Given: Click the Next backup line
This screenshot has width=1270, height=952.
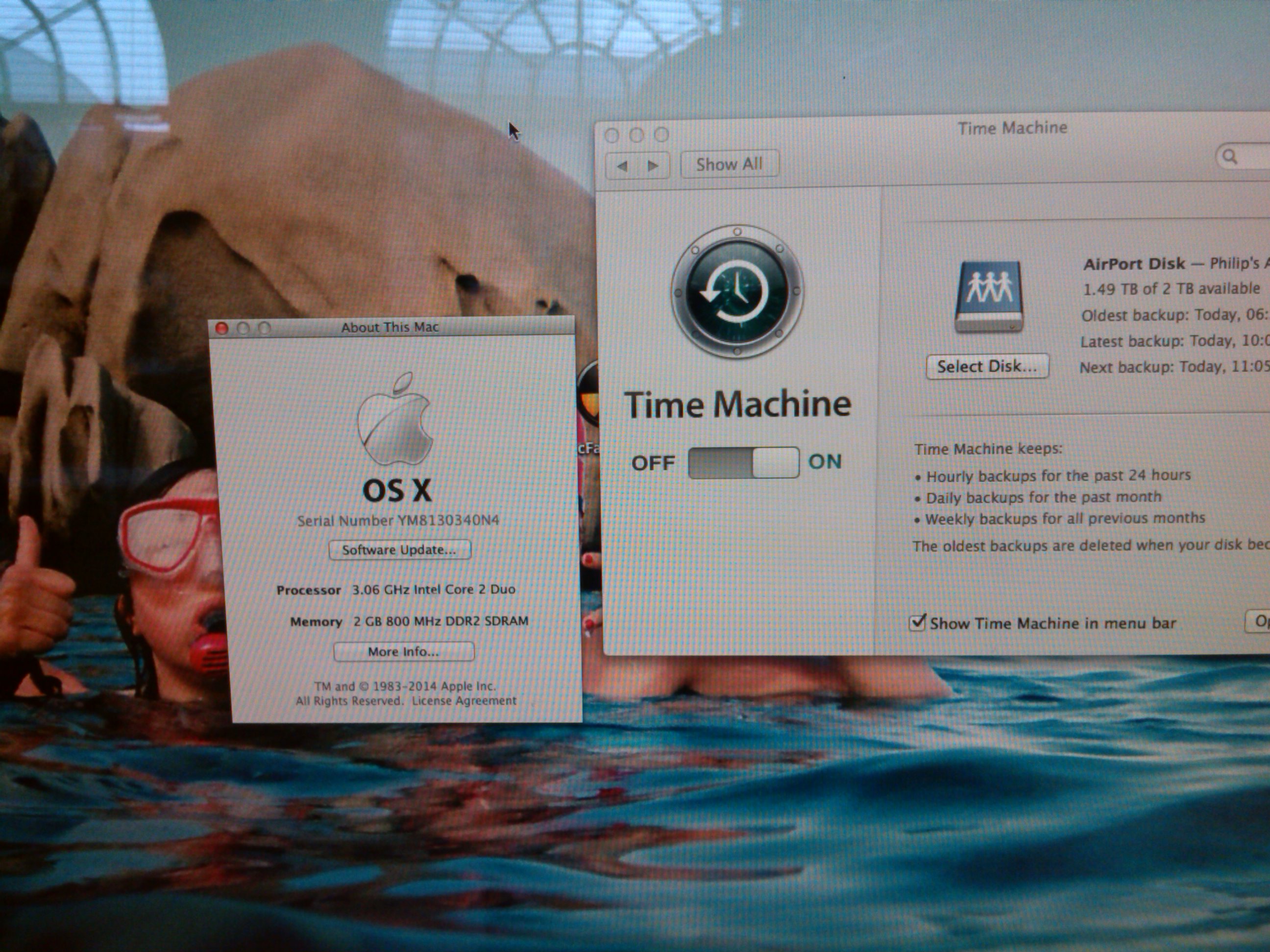Looking at the screenshot, I should click(x=1174, y=367).
